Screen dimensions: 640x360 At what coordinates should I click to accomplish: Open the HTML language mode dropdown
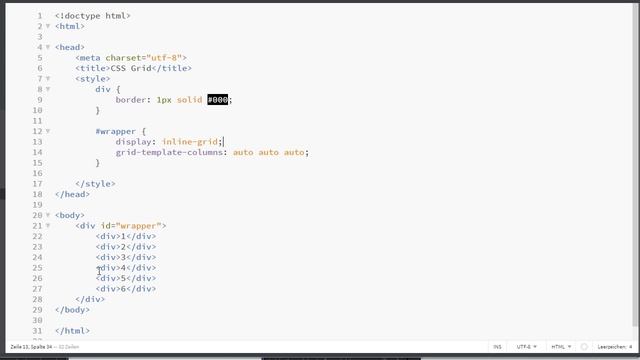[561, 347]
